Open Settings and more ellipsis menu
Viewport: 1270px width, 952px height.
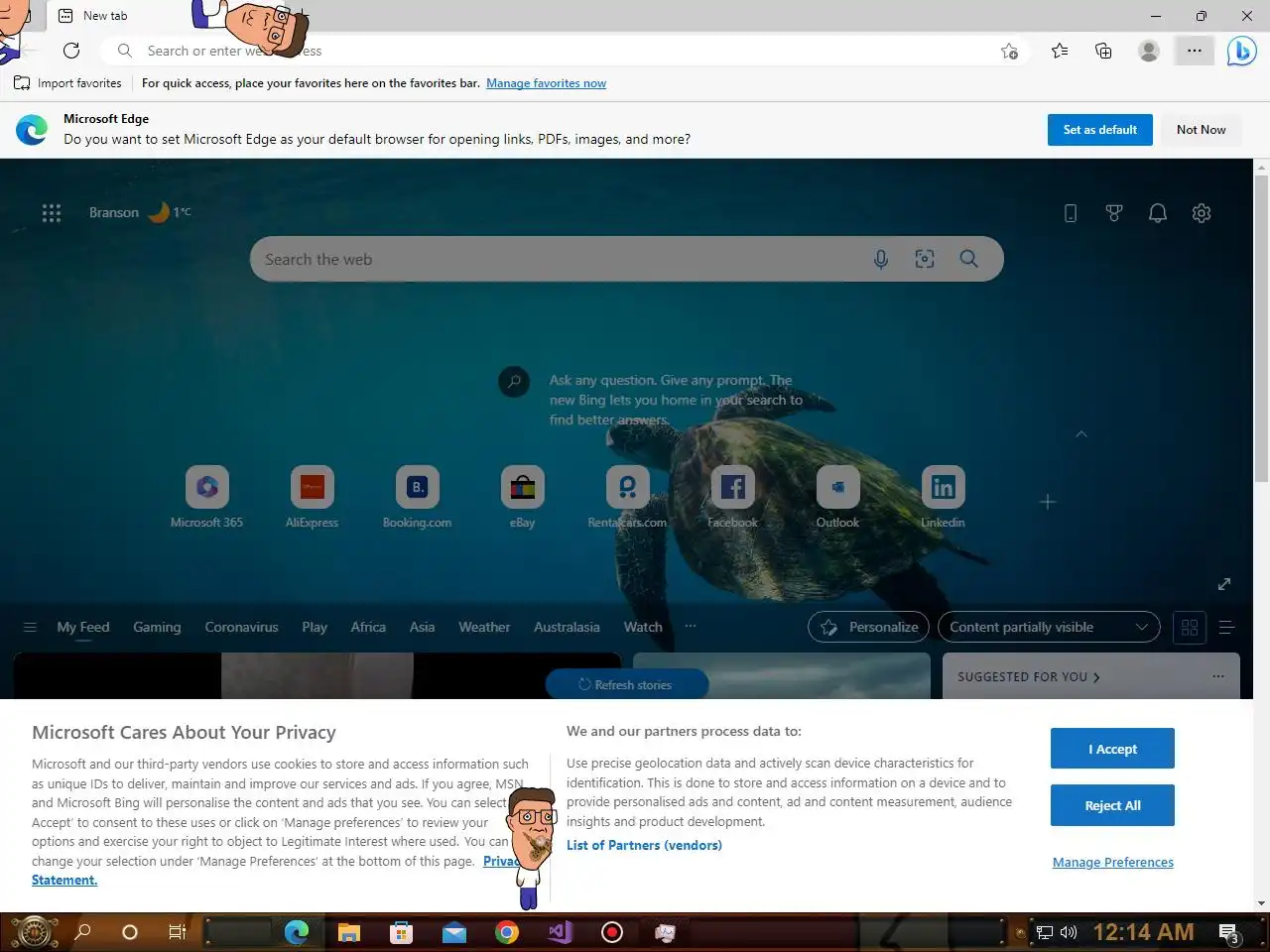1195,51
